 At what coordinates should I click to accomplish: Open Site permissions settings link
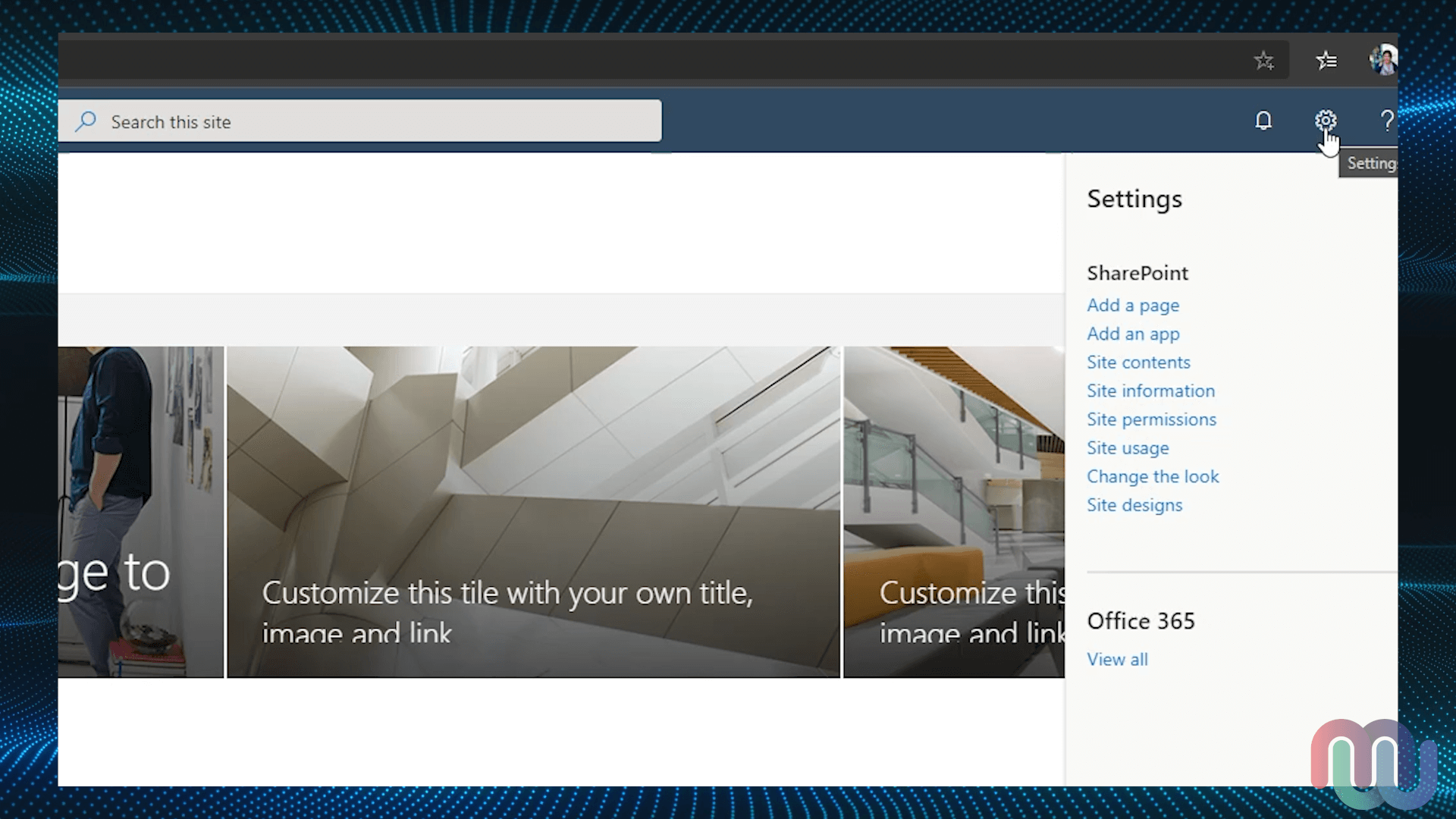click(x=1151, y=419)
